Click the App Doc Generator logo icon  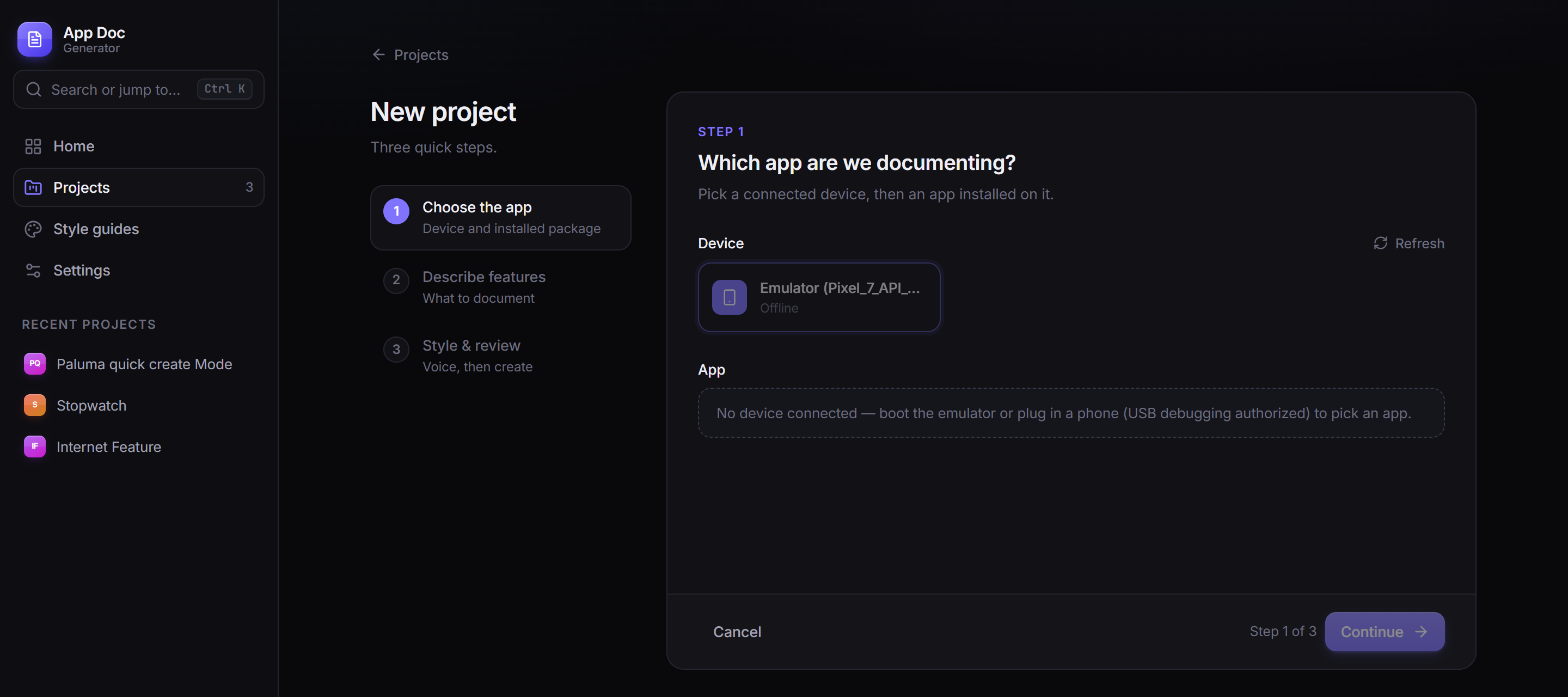35,40
